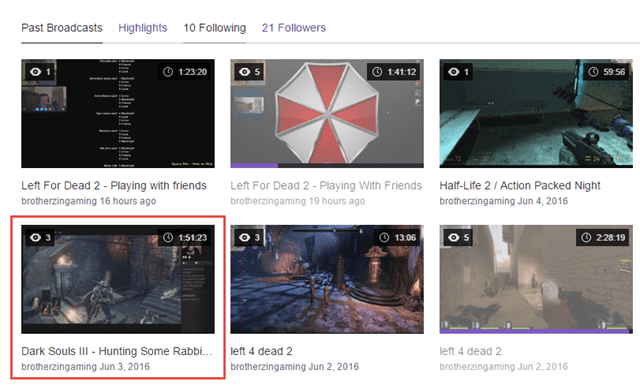View the 21 Followers tab
The width and height of the screenshot is (640, 385).
pyautogui.click(x=294, y=28)
